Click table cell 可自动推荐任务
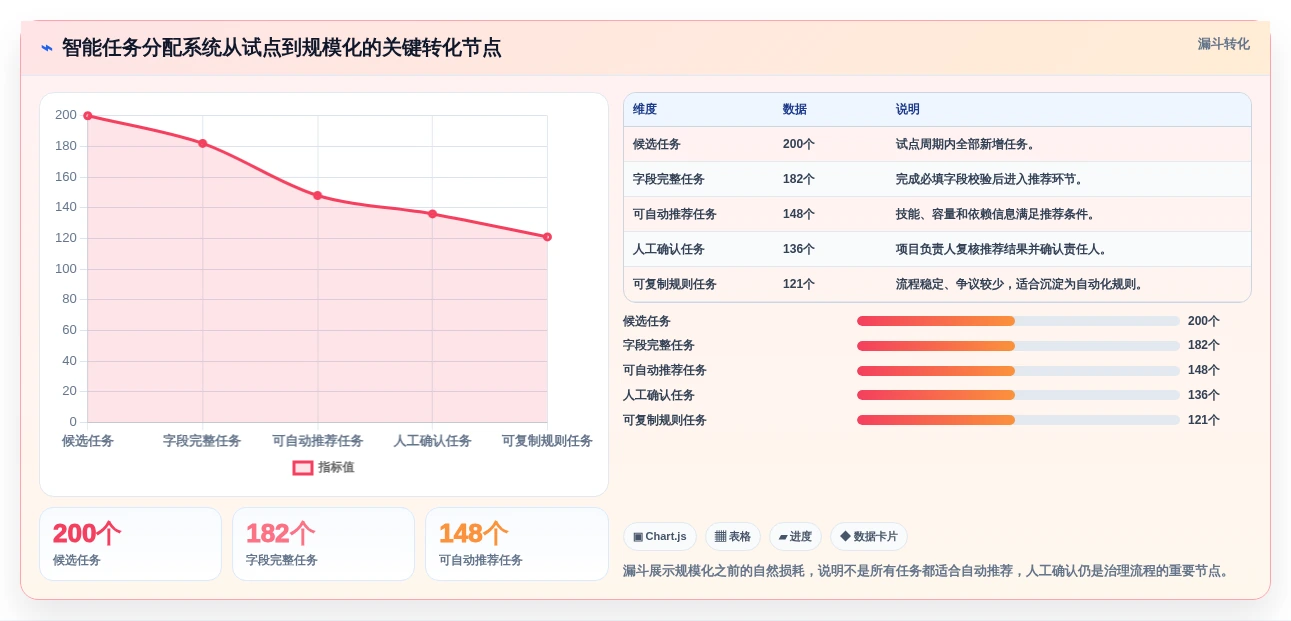Viewport: 1291px width, 621px height. pyautogui.click(x=675, y=214)
